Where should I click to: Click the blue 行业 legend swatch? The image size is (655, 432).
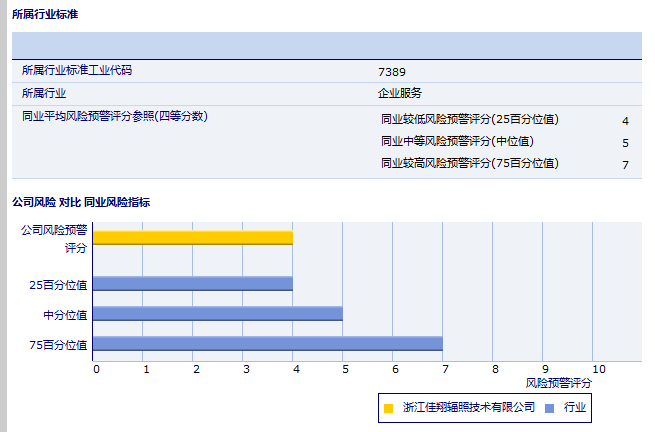pyautogui.click(x=549, y=408)
